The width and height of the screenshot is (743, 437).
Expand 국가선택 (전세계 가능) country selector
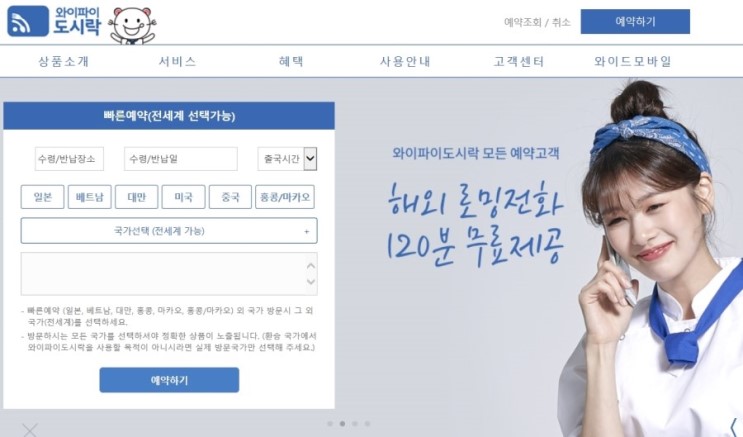pos(169,231)
